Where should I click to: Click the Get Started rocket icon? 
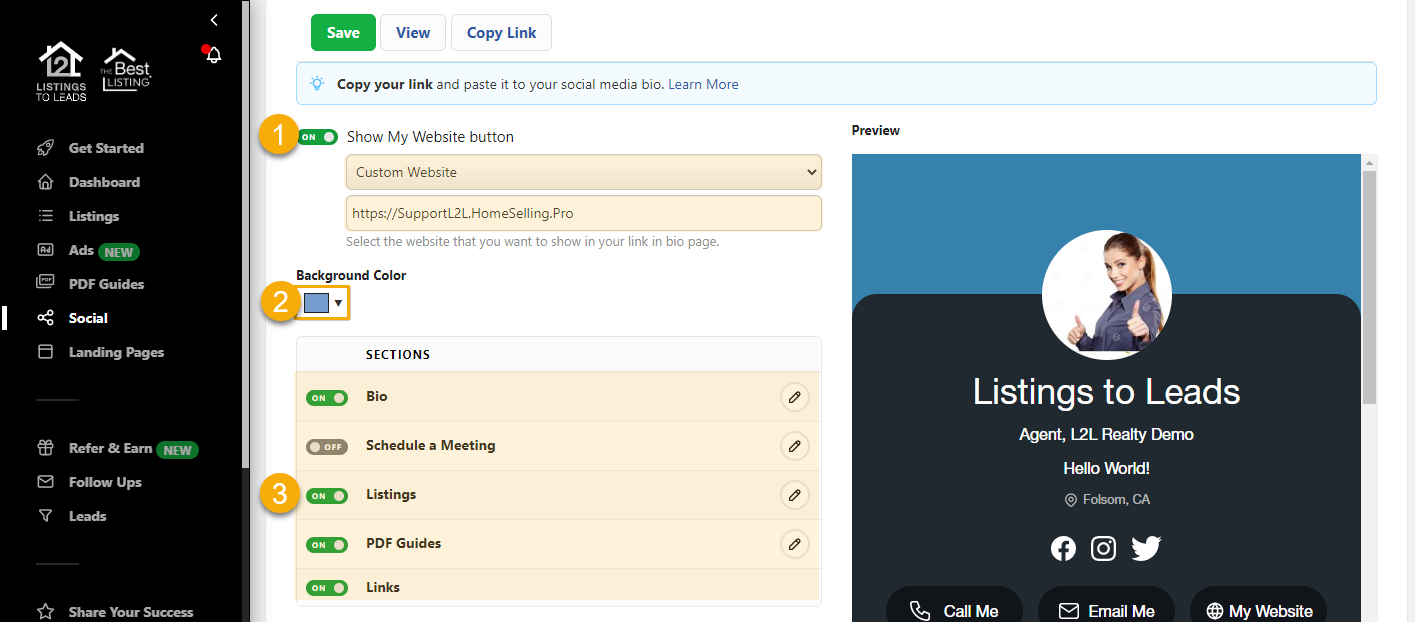pyautogui.click(x=45, y=148)
